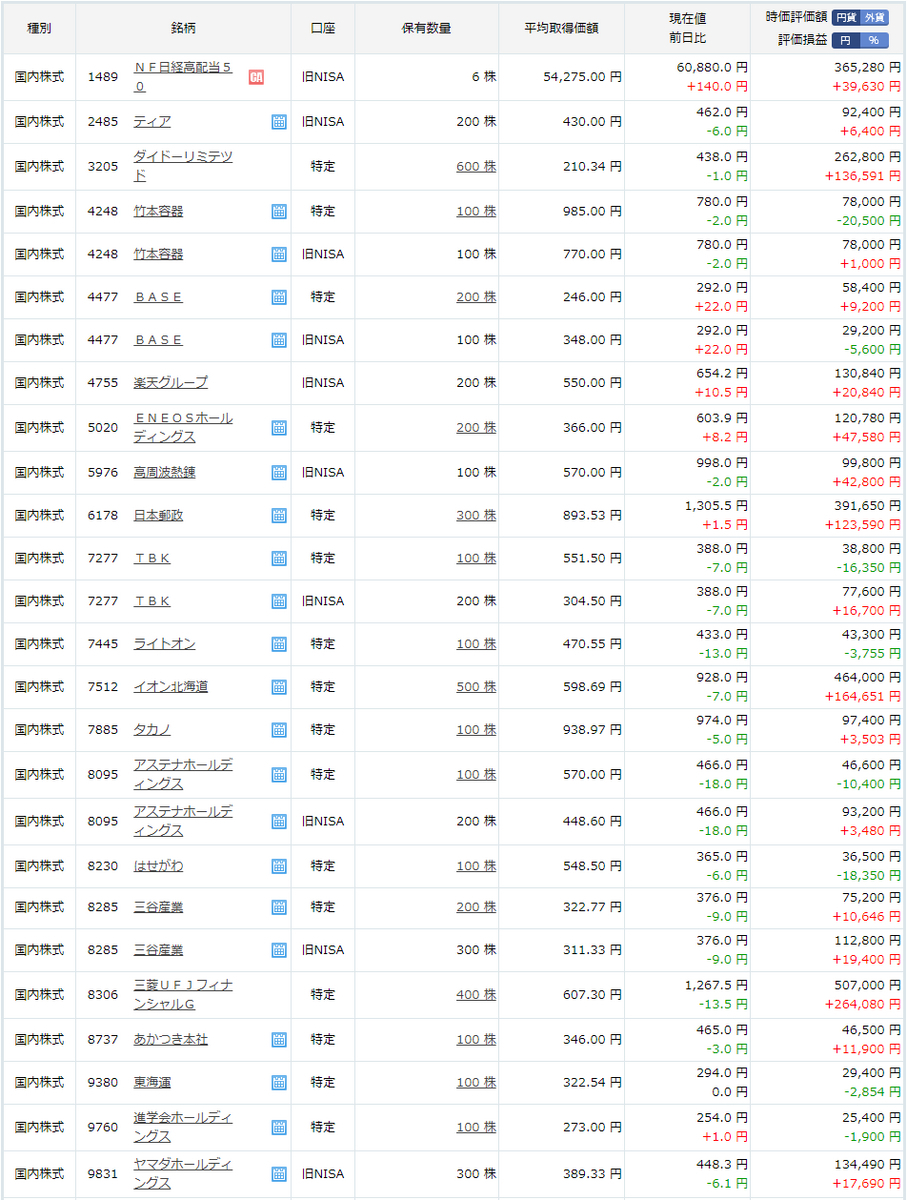Open the 日本郵政 stock link
Screen dimensions: 907x1200
tap(158, 515)
